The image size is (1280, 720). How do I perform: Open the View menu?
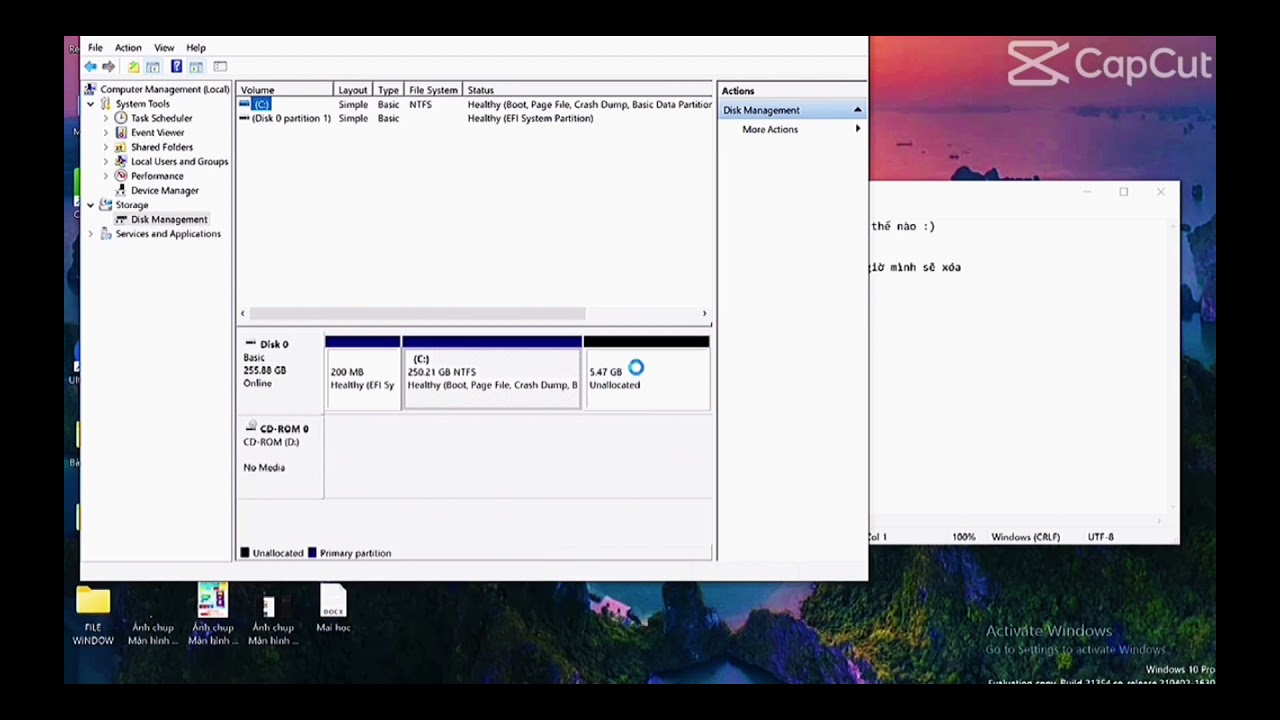point(164,48)
